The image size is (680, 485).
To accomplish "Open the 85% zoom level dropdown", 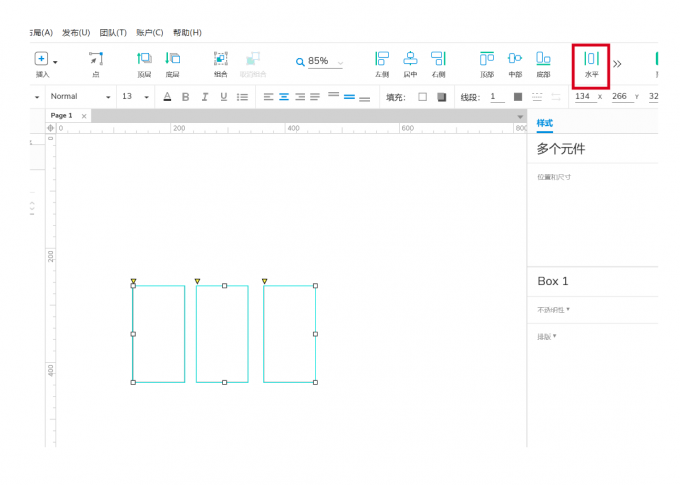I will click(x=340, y=63).
